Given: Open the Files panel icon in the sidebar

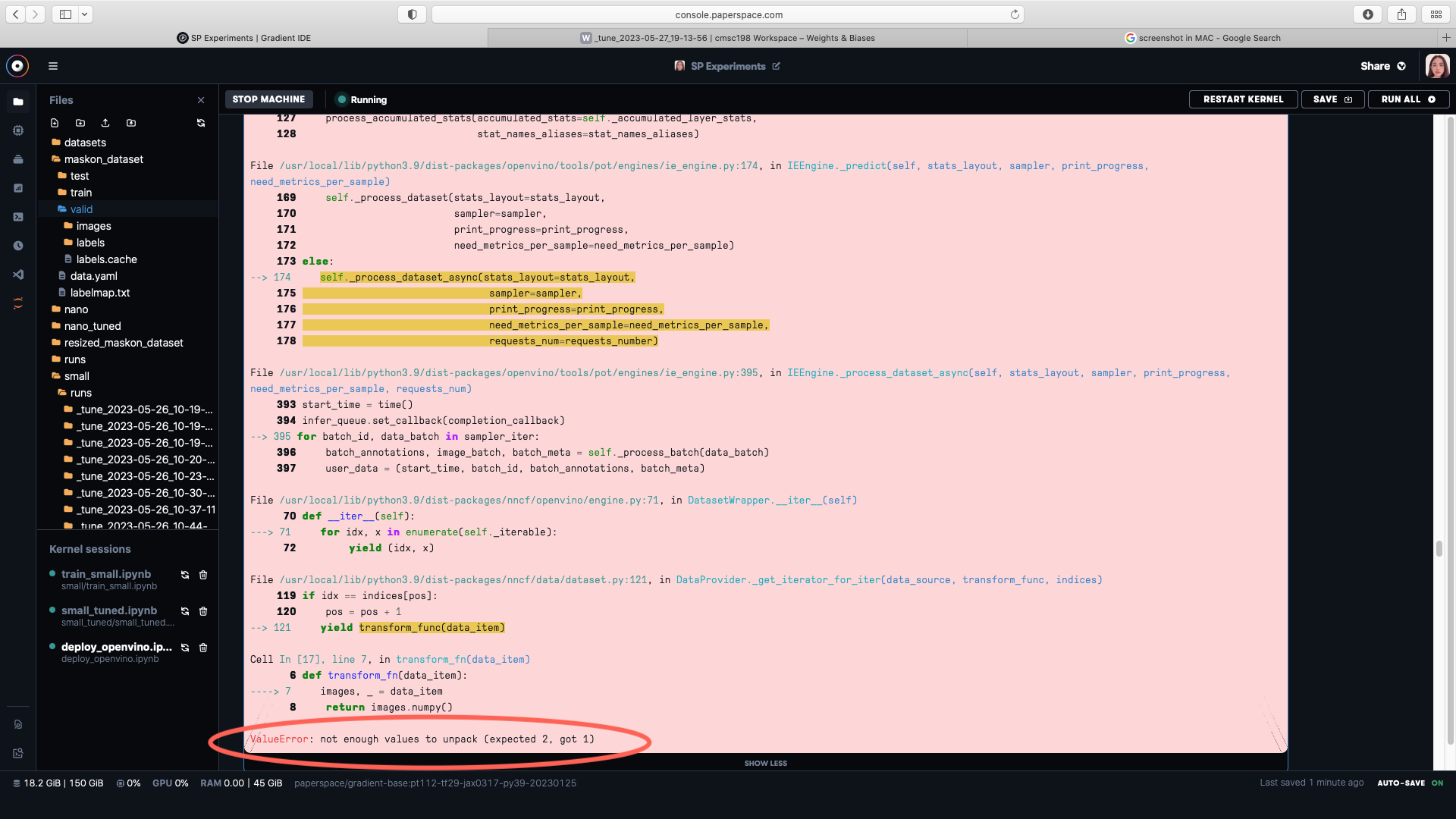Looking at the screenshot, I should [x=17, y=101].
